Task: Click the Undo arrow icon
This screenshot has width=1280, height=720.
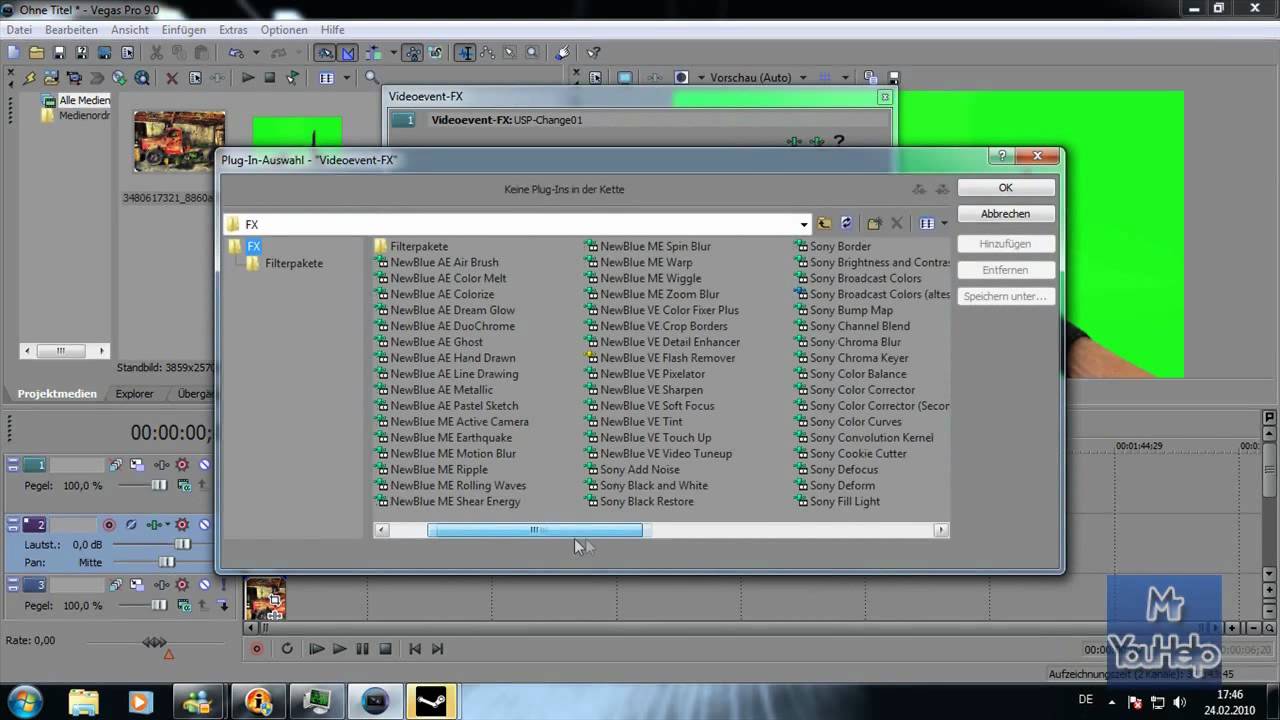Action: click(235, 53)
